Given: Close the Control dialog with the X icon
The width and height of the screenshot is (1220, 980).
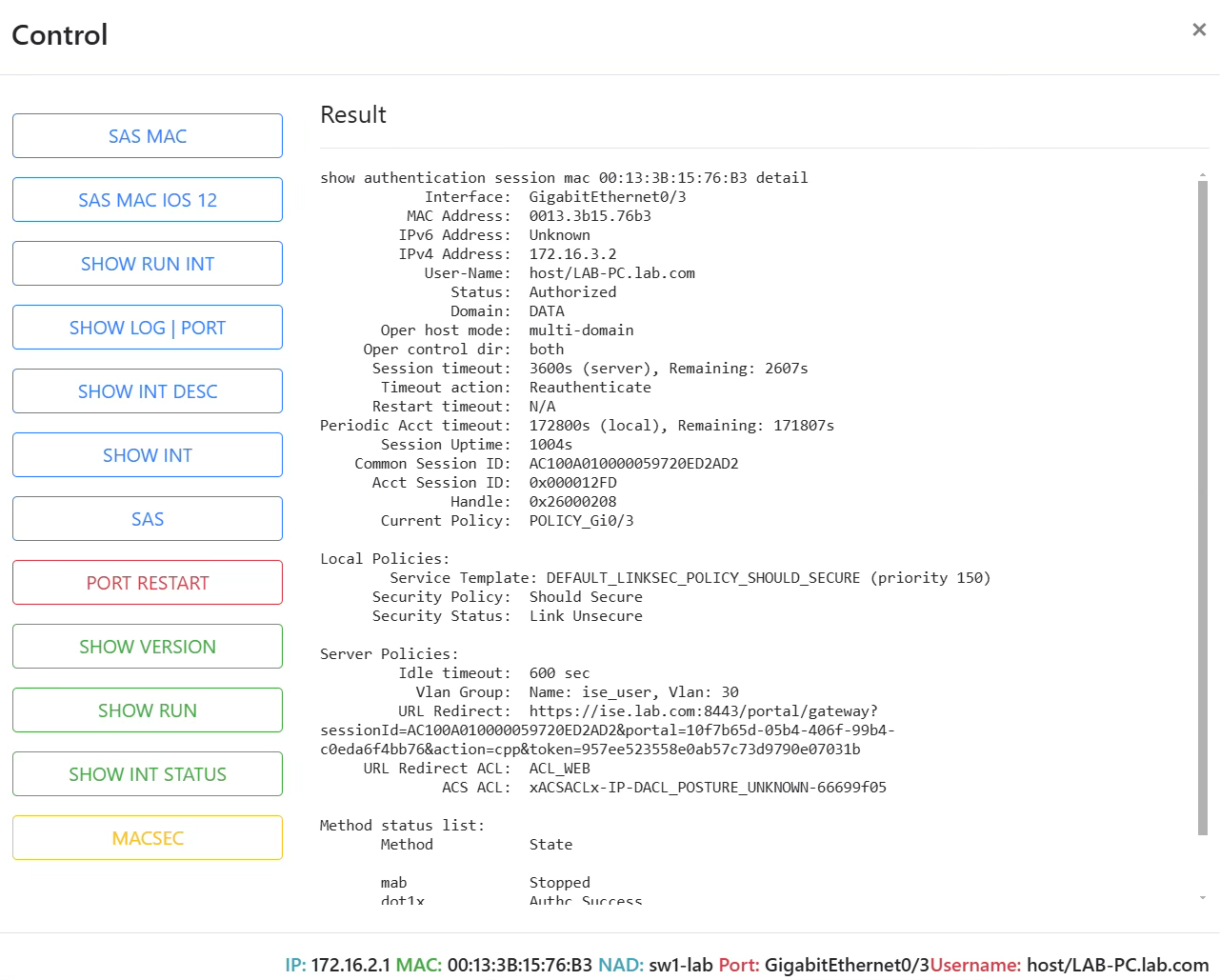Looking at the screenshot, I should [x=1199, y=30].
